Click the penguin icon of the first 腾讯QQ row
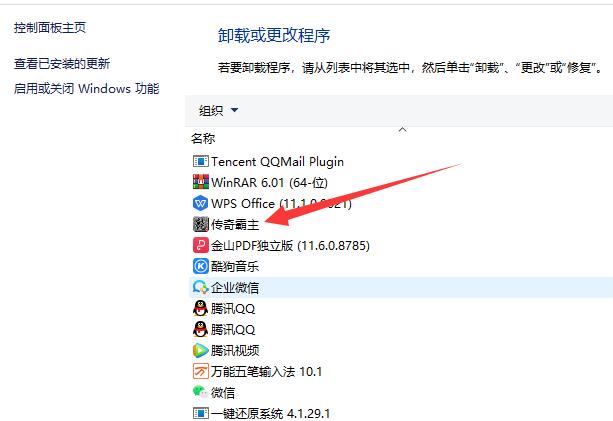This screenshot has height=421, width=613. point(201,308)
